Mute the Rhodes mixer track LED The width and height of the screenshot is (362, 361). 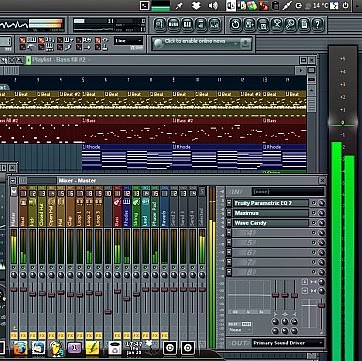pyautogui.click(x=127, y=267)
